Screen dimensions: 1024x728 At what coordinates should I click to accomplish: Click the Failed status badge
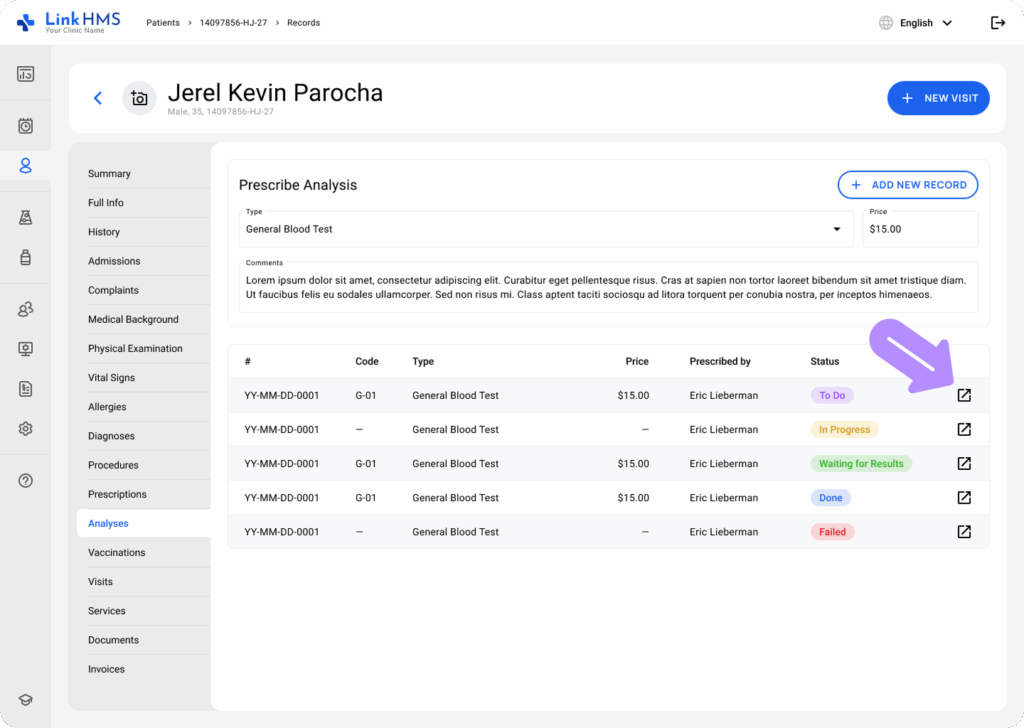(x=833, y=532)
